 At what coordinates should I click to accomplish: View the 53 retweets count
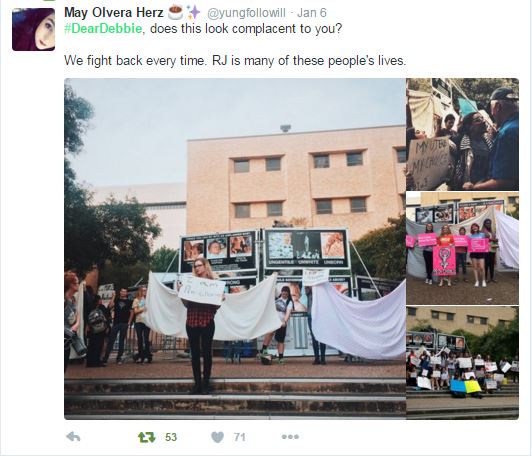pos(171,437)
